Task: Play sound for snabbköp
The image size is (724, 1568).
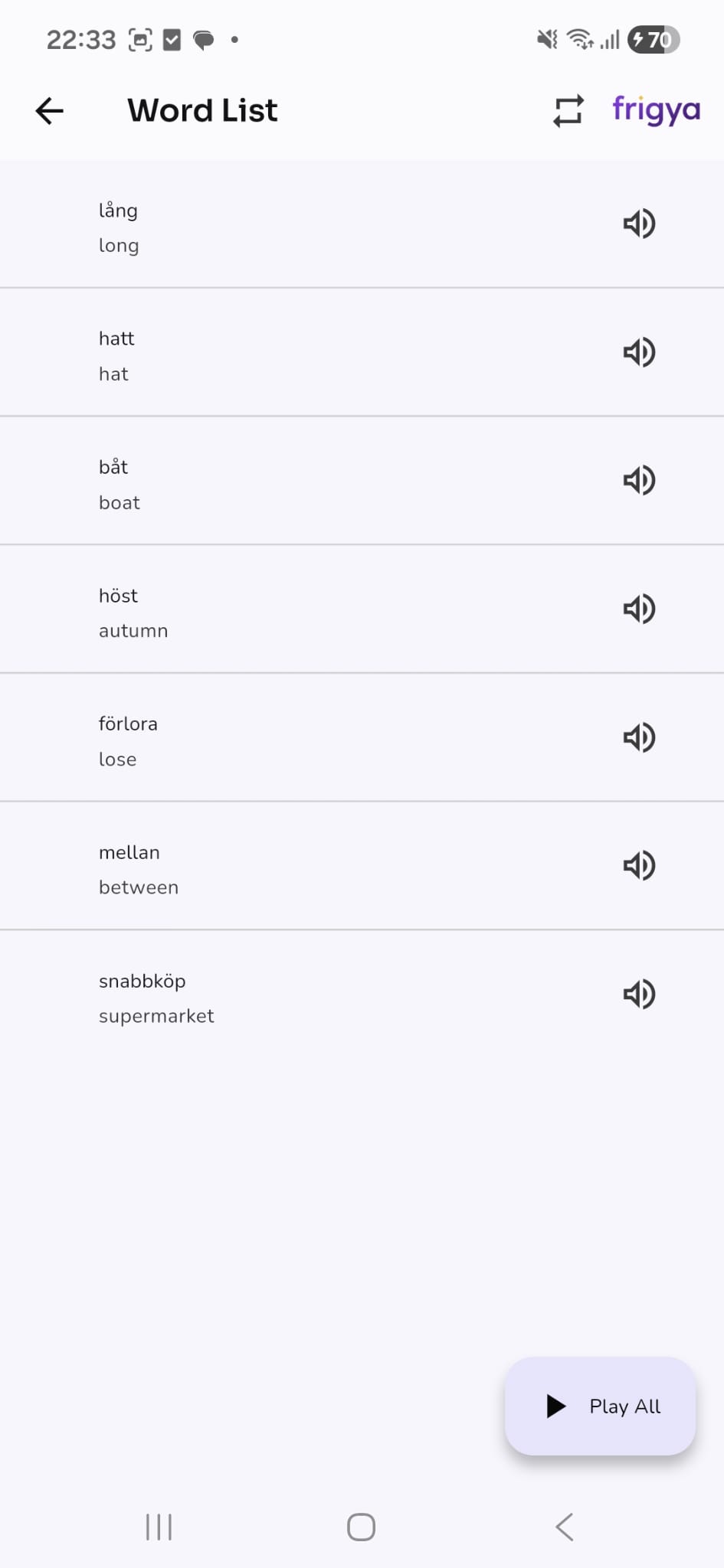Action: 638,994
